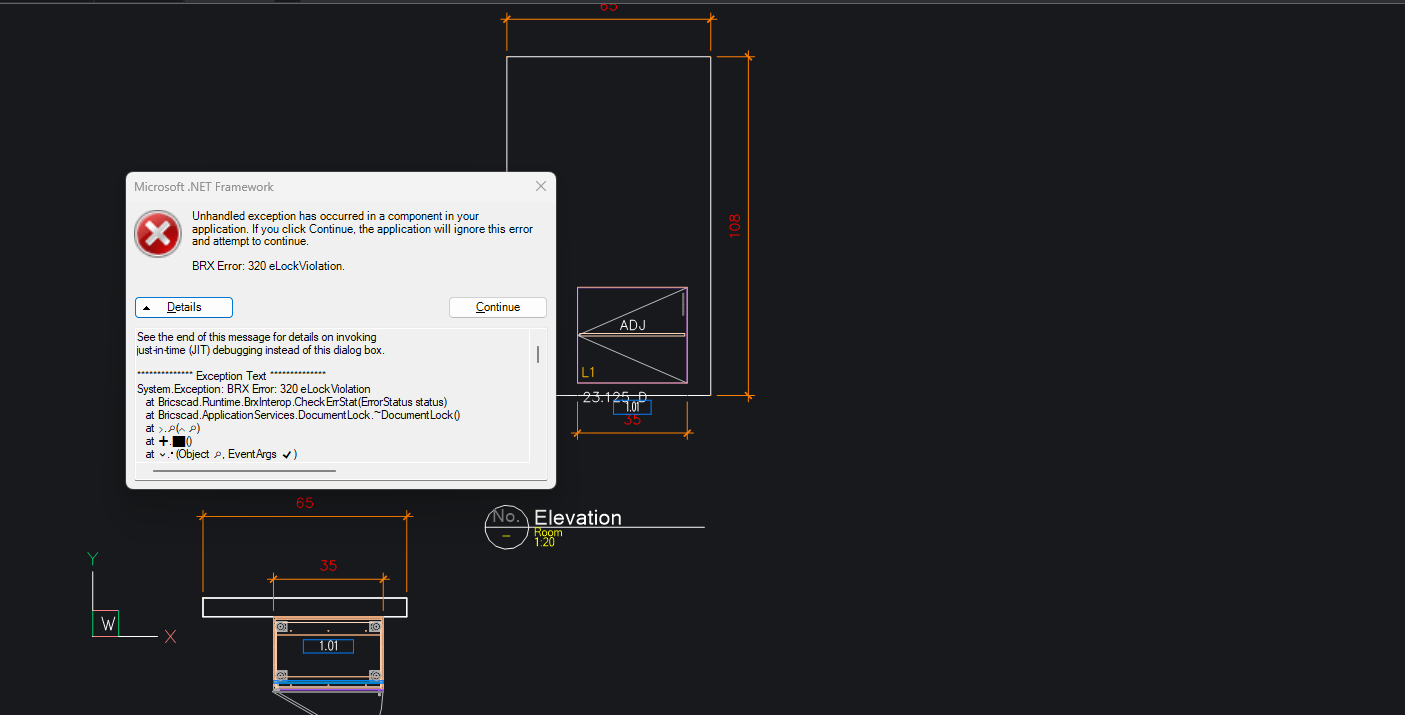The height and width of the screenshot is (715, 1405).
Task: Collapse the Details section of error dialog
Action: tap(184, 307)
